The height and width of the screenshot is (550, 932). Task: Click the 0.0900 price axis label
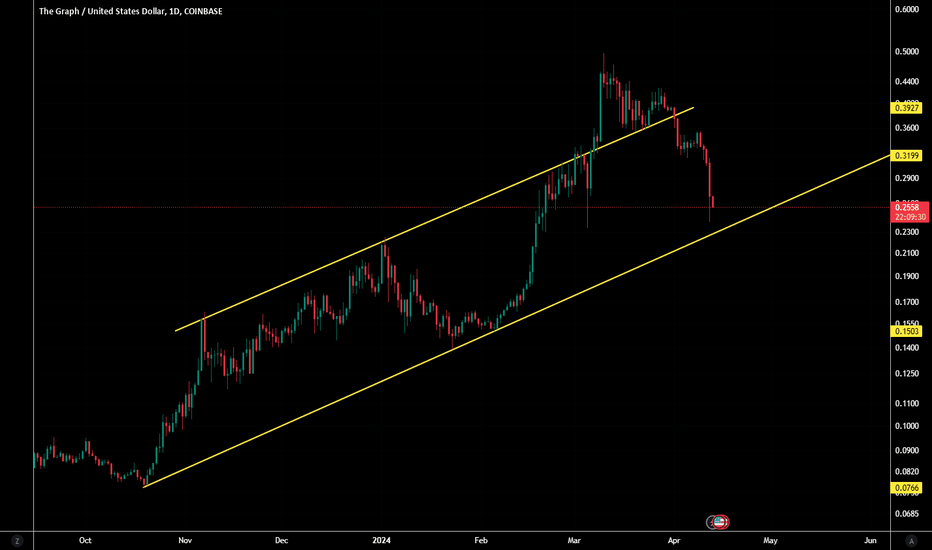[906, 451]
